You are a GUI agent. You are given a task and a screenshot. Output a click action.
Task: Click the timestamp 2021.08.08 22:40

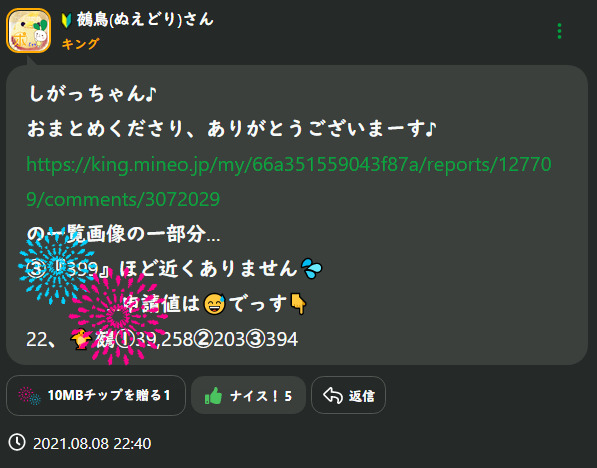[x=92, y=444]
